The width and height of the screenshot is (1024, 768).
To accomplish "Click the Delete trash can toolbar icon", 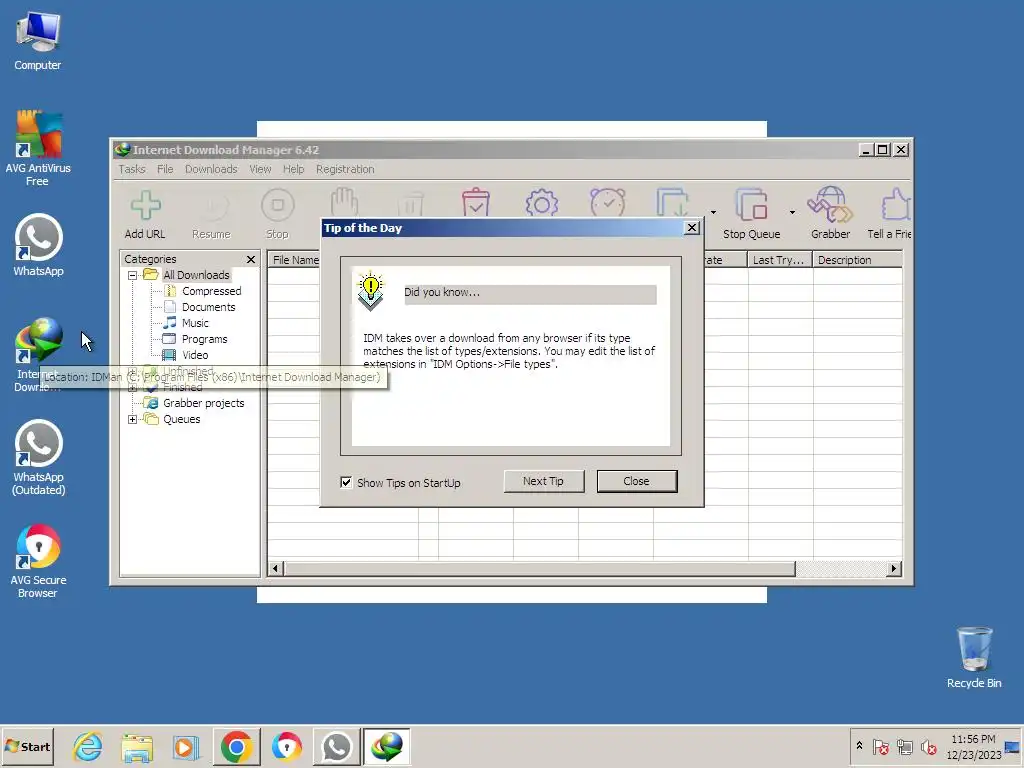I will click(x=411, y=204).
